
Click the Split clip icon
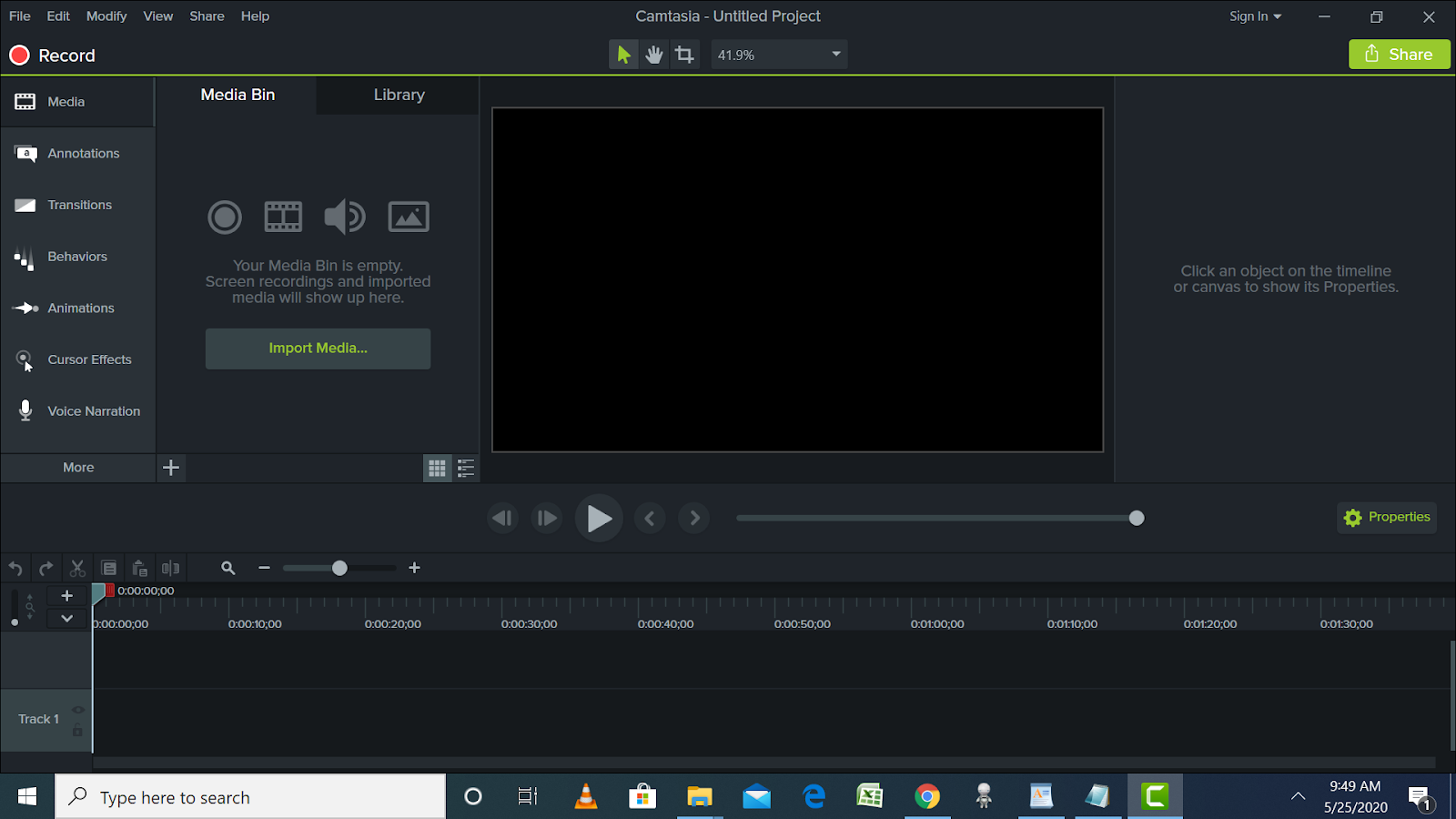point(170,568)
